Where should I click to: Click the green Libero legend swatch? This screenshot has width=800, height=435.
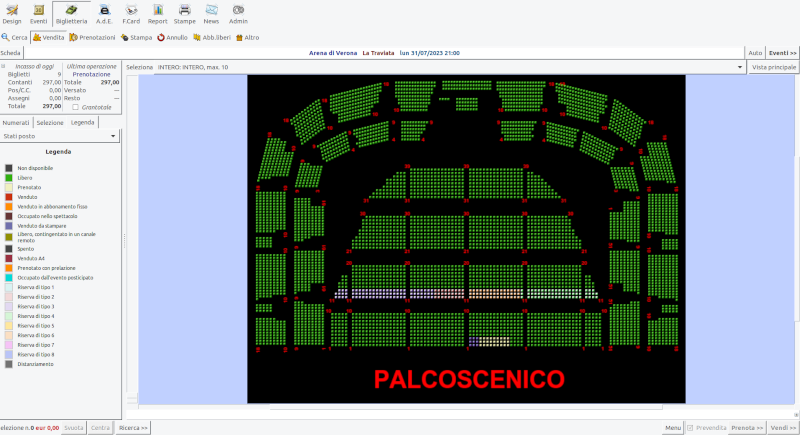[9, 178]
